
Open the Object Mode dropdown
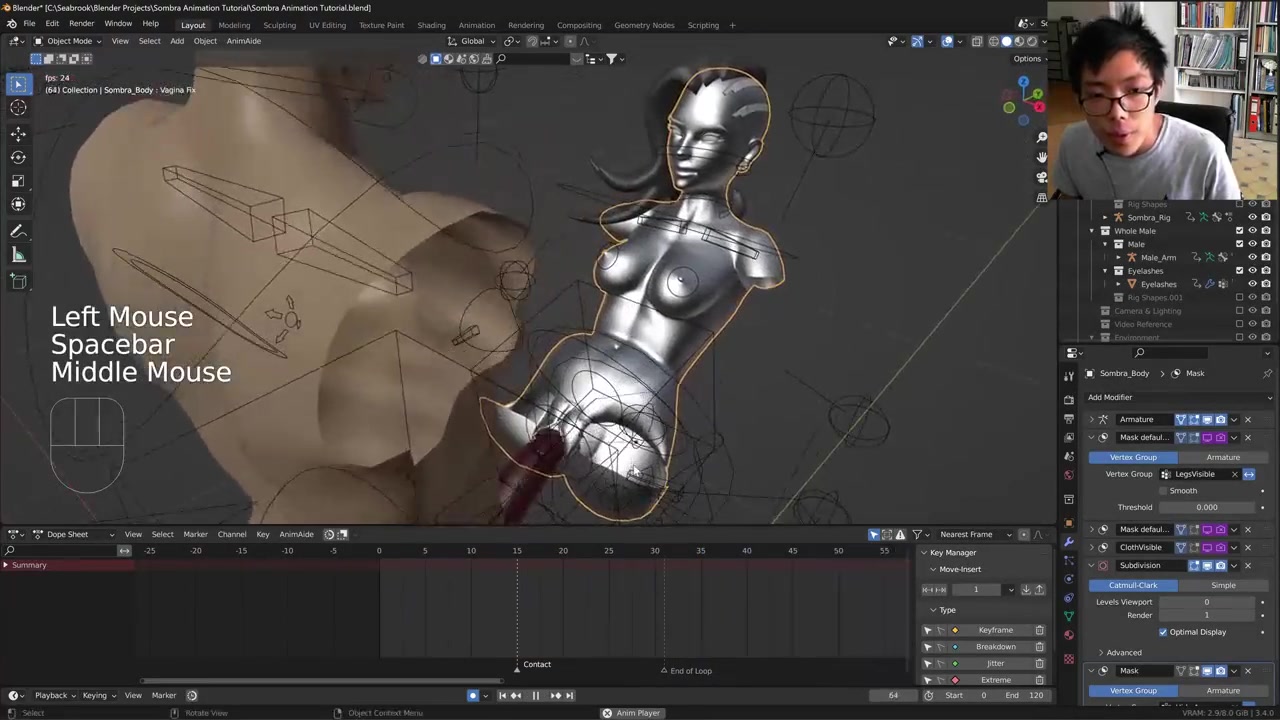click(68, 41)
